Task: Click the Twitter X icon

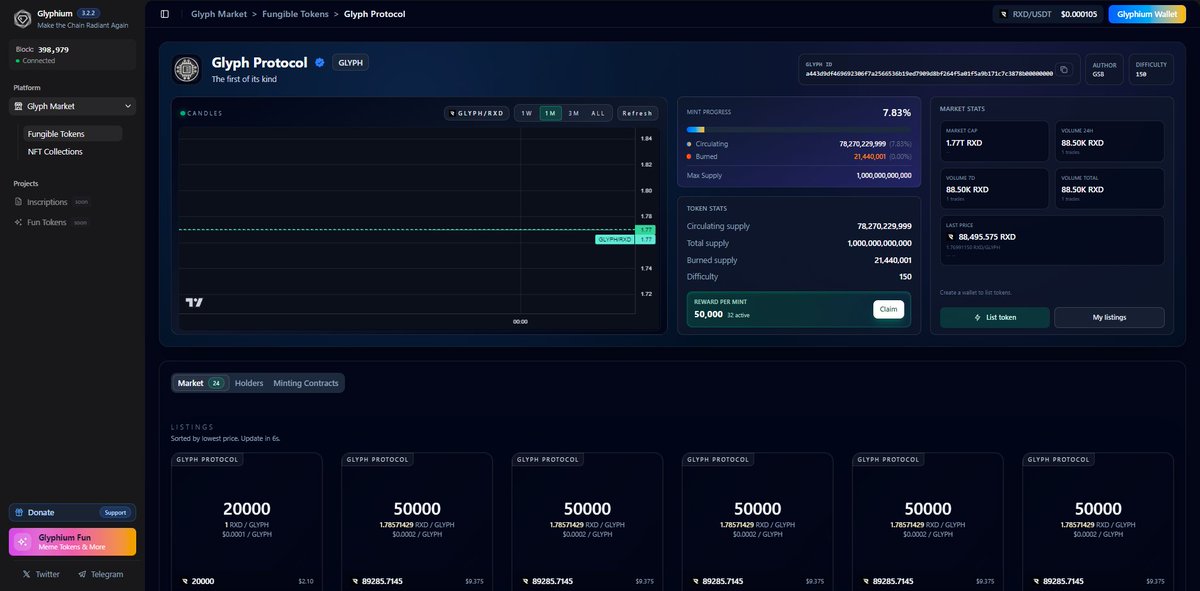Action: (x=26, y=574)
